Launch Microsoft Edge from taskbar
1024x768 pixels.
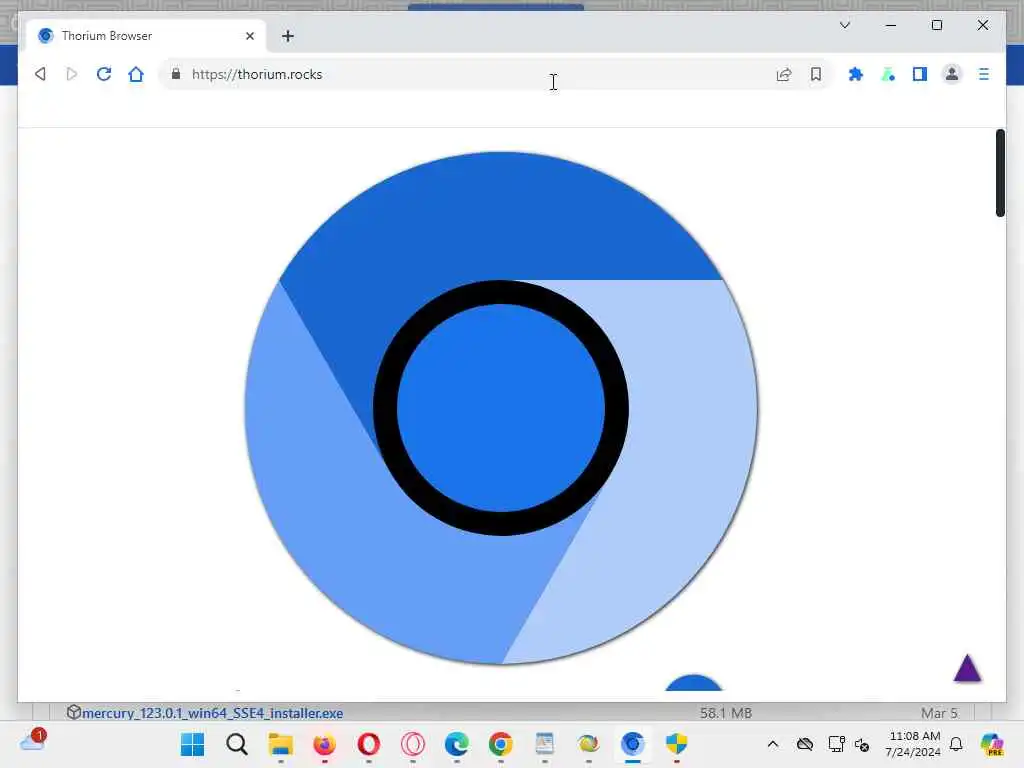point(456,744)
